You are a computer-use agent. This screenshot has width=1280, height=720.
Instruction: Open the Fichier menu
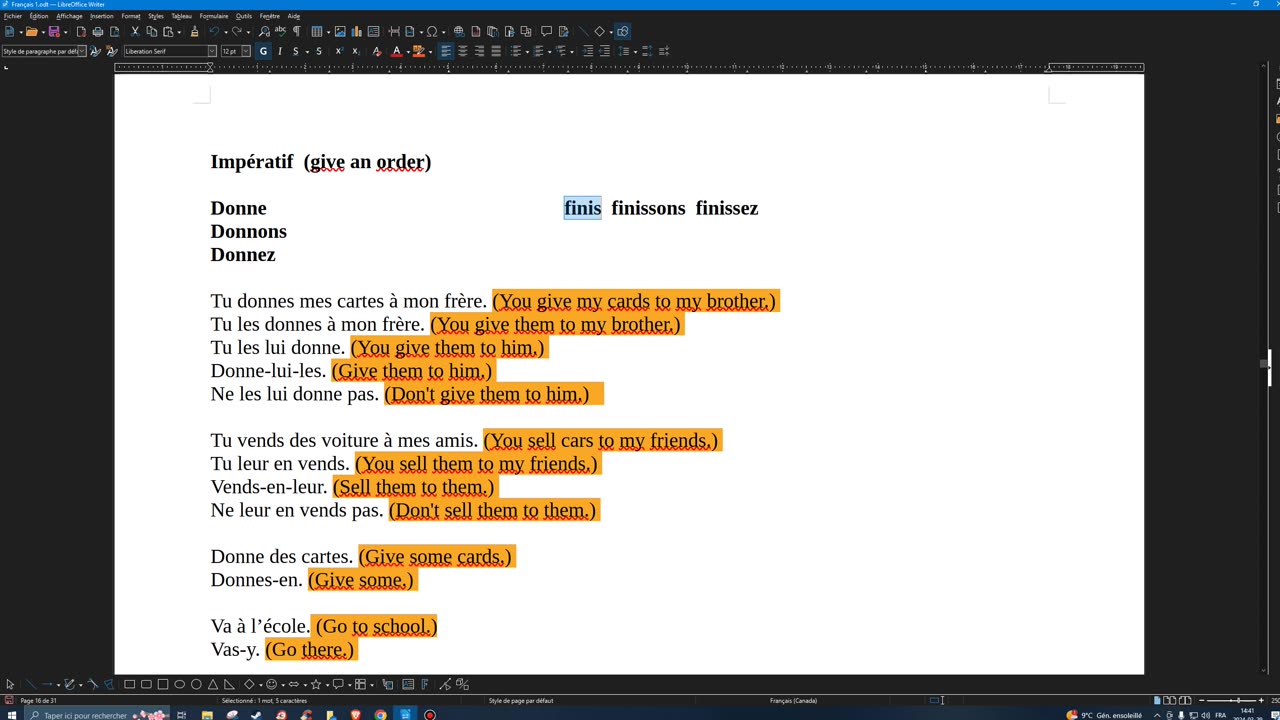[12, 16]
